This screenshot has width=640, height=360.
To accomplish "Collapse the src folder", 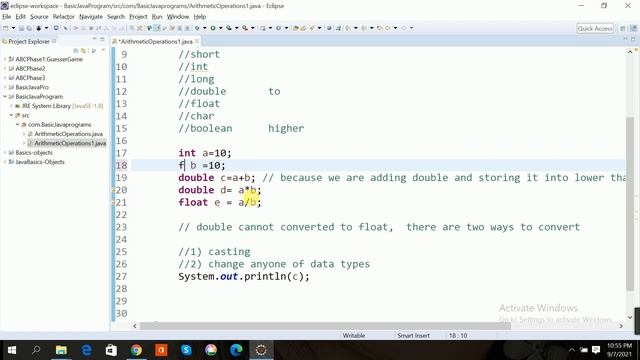I will (11, 116).
